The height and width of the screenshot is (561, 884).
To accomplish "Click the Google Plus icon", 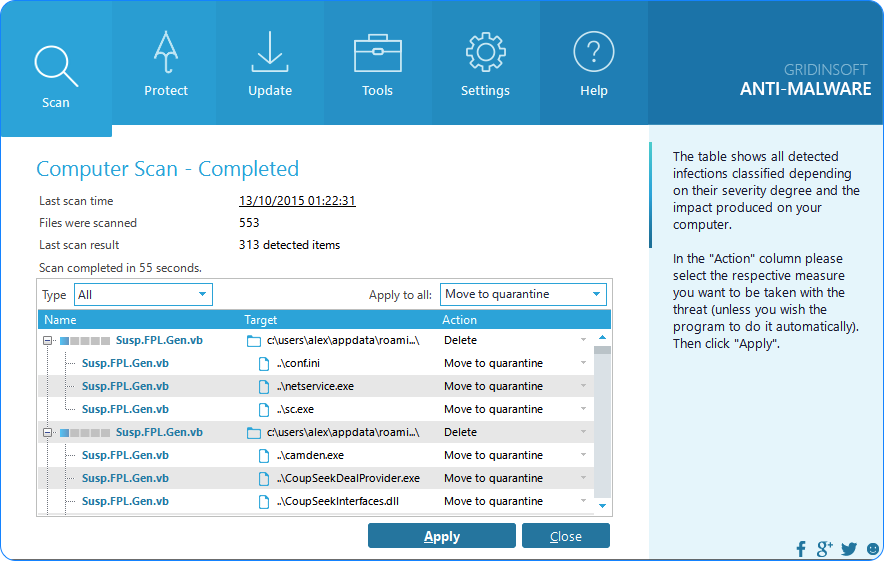I will pos(825,548).
